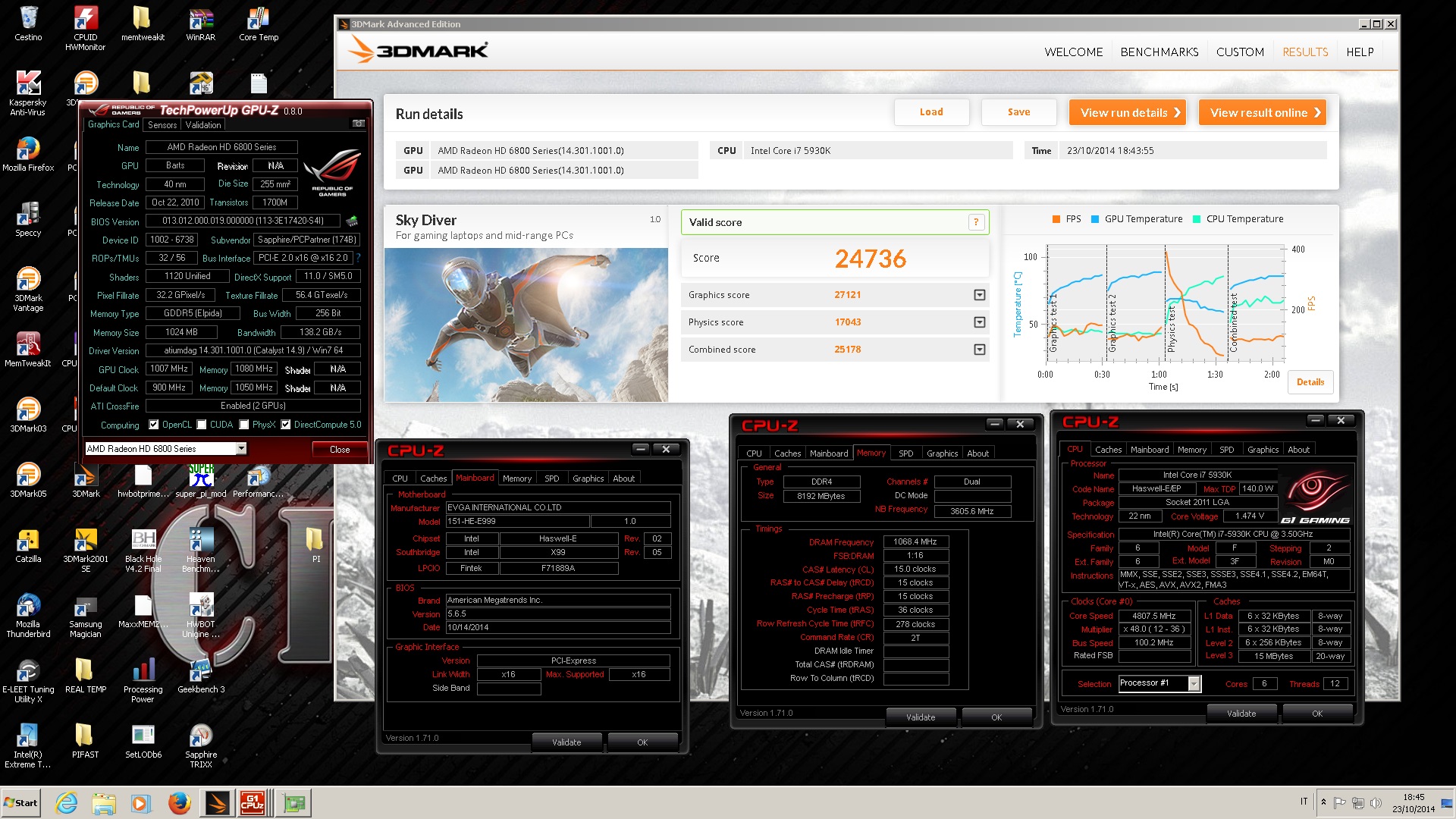Launch Samsung Magician from the desktop
This screenshot has width=1456, height=819.
[86, 615]
